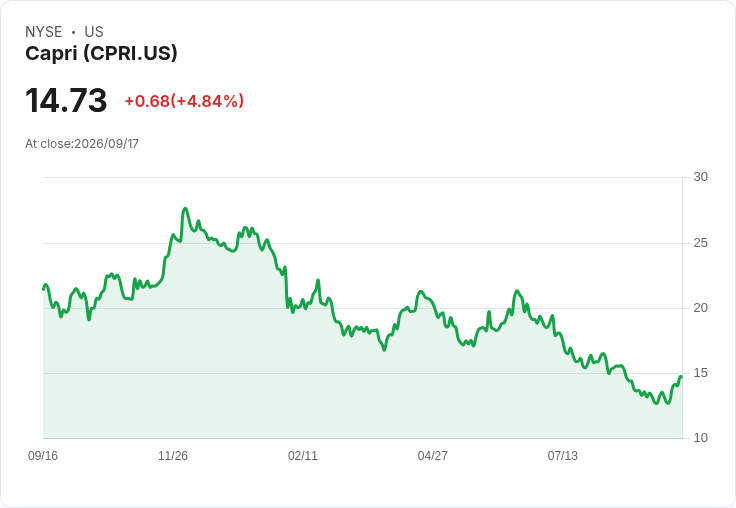
Task: Click the US market label
Action: pyautogui.click(x=94, y=32)
